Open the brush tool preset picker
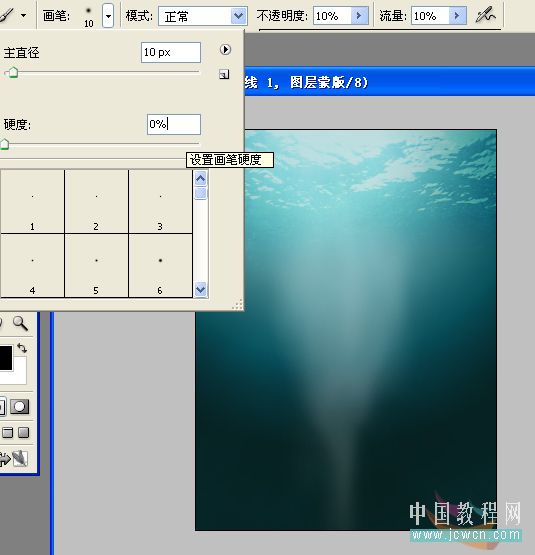The height and width of the screenshot is (555, 535). pyautogui.click(x=6, y=15)
